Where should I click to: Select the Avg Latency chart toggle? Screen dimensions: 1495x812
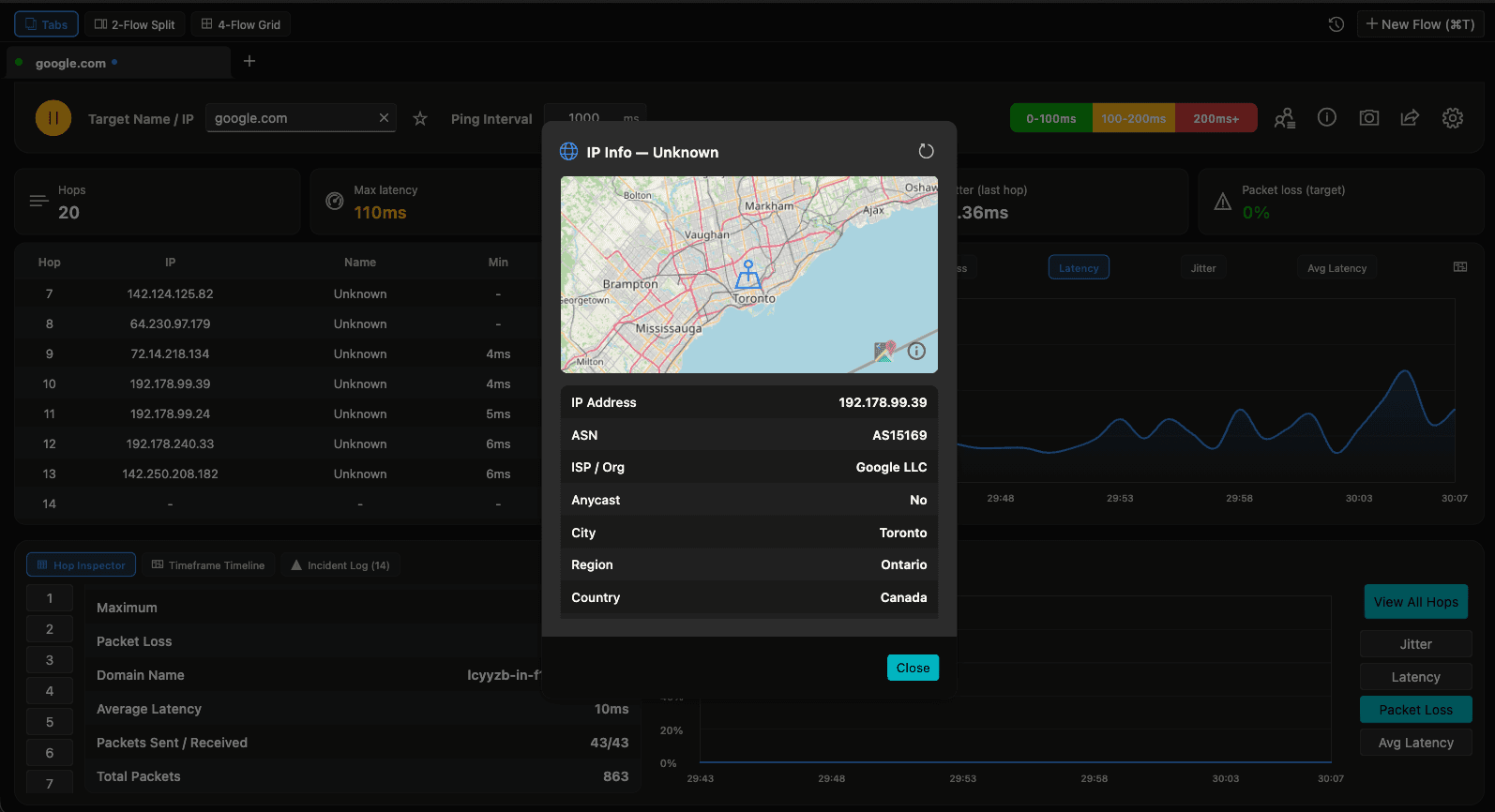(x=1336, y=268)
